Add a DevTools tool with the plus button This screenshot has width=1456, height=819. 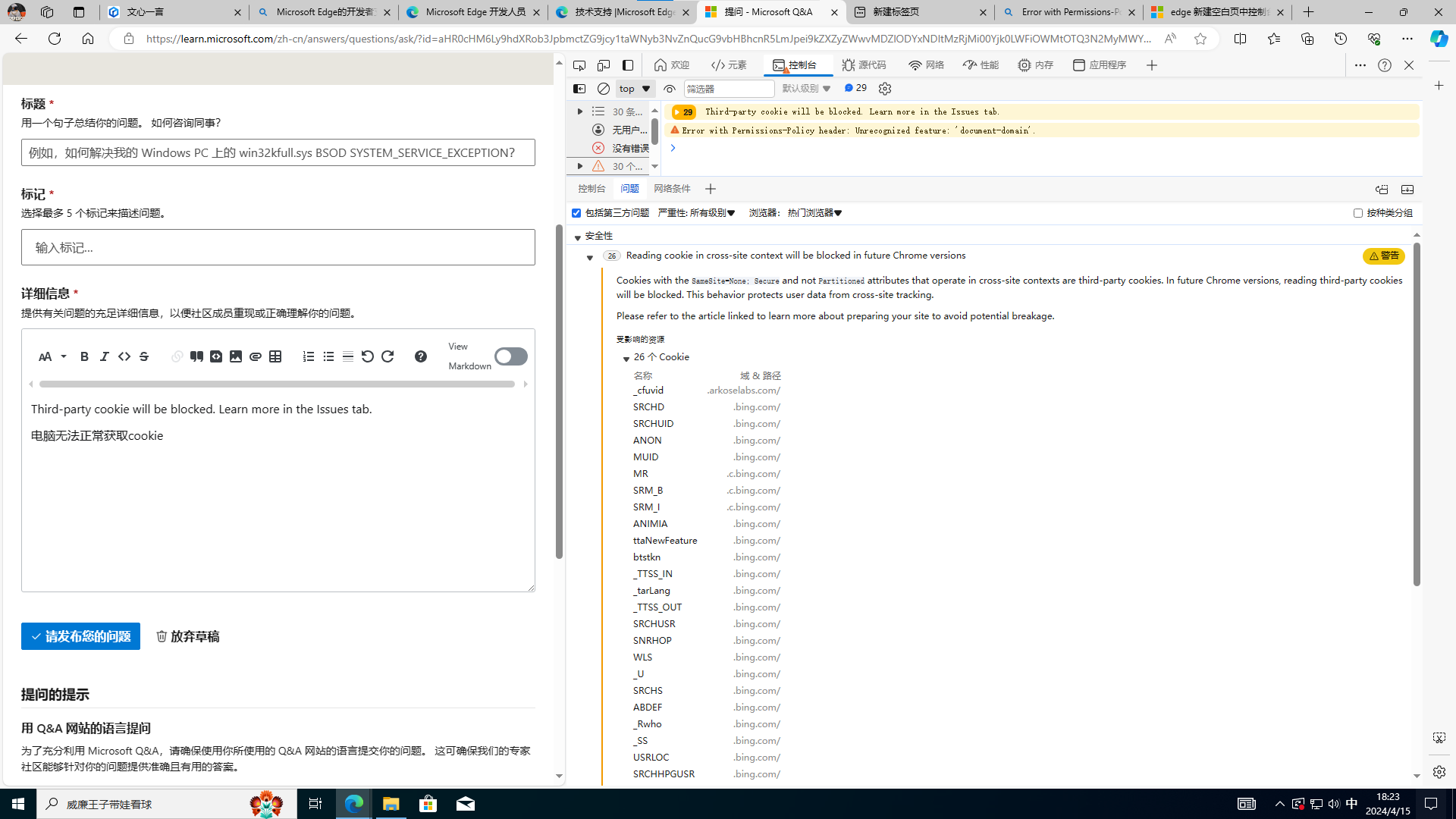click(x=1152, y=65)
